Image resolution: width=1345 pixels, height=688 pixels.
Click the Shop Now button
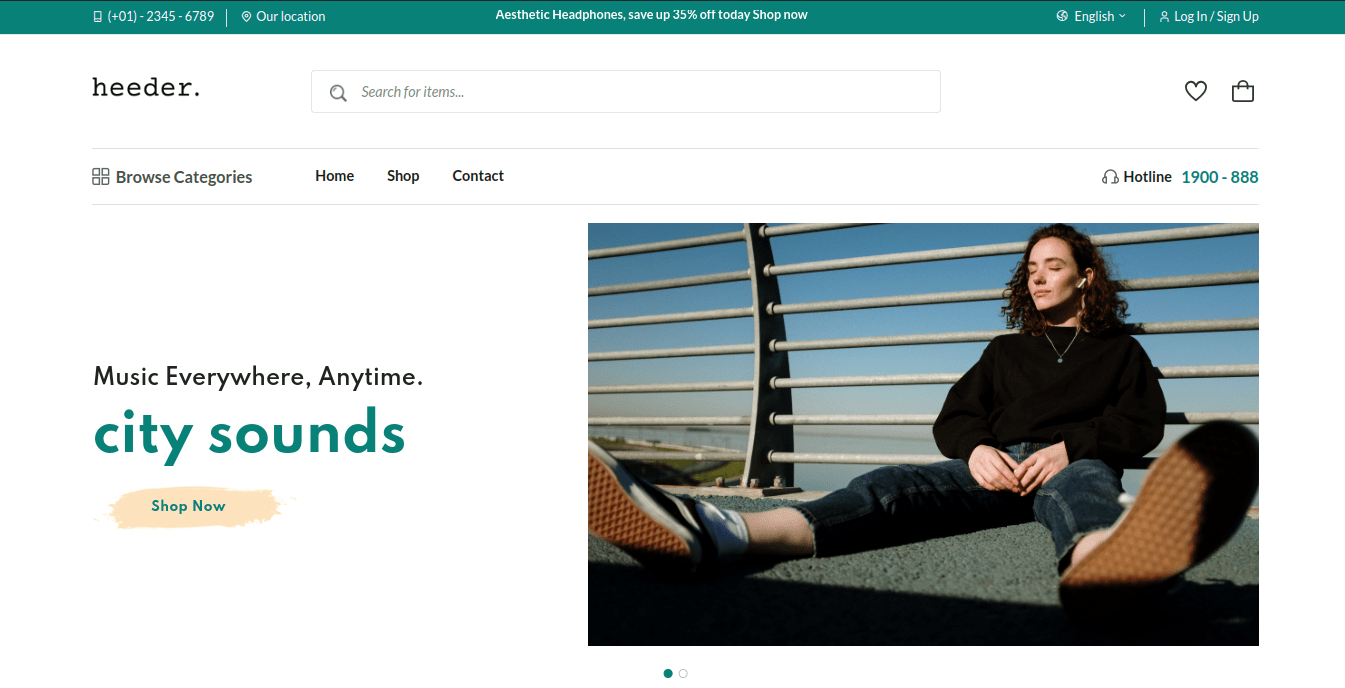(189, 506)
